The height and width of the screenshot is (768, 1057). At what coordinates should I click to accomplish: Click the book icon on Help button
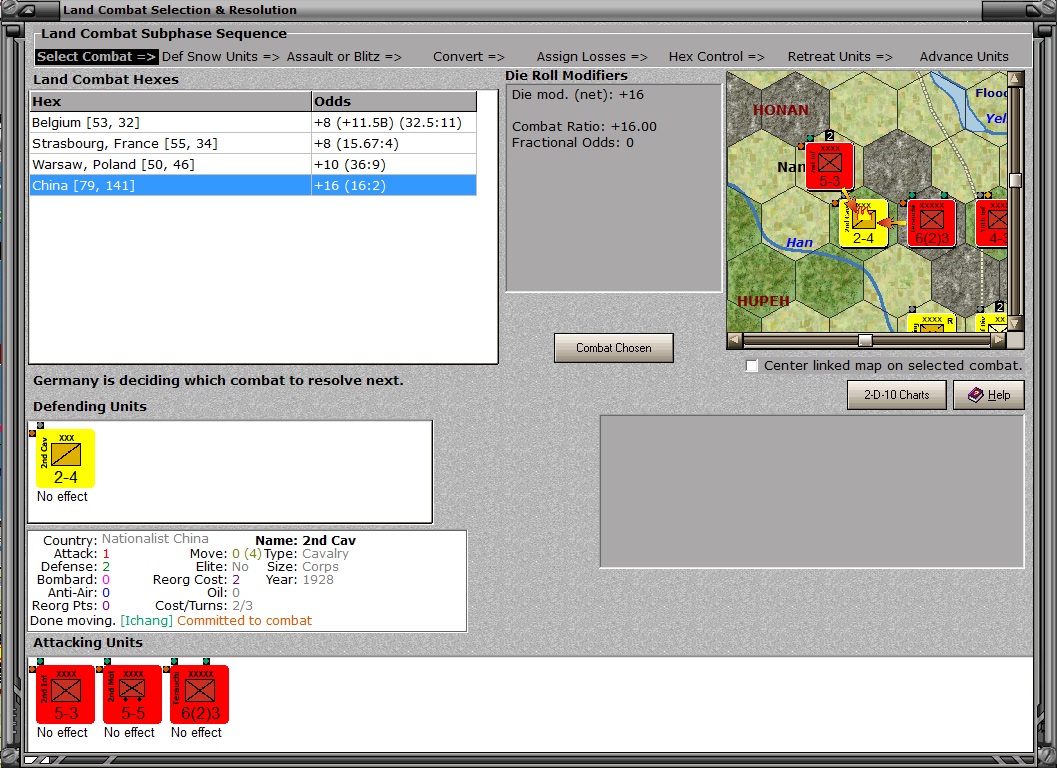click(975, 395)
